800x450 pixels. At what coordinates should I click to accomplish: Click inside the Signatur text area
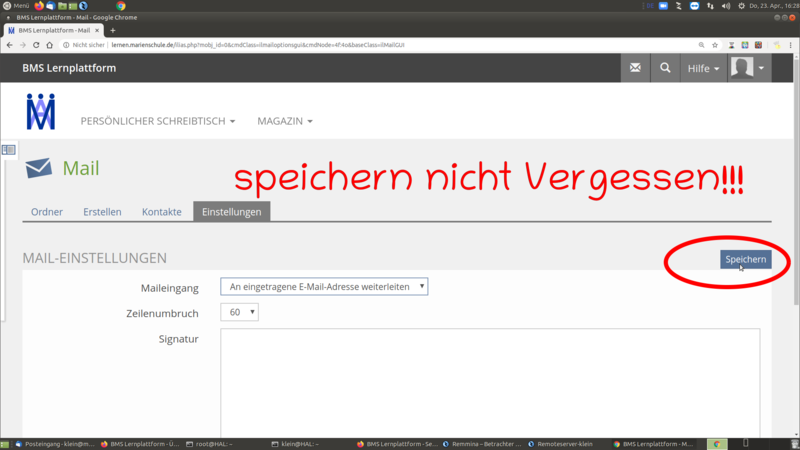[x=490, y=380]
